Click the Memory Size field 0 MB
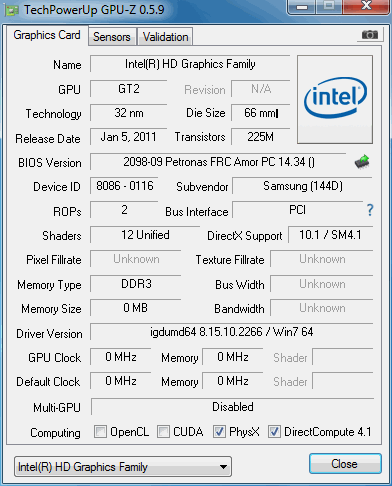 coord(136,308)
